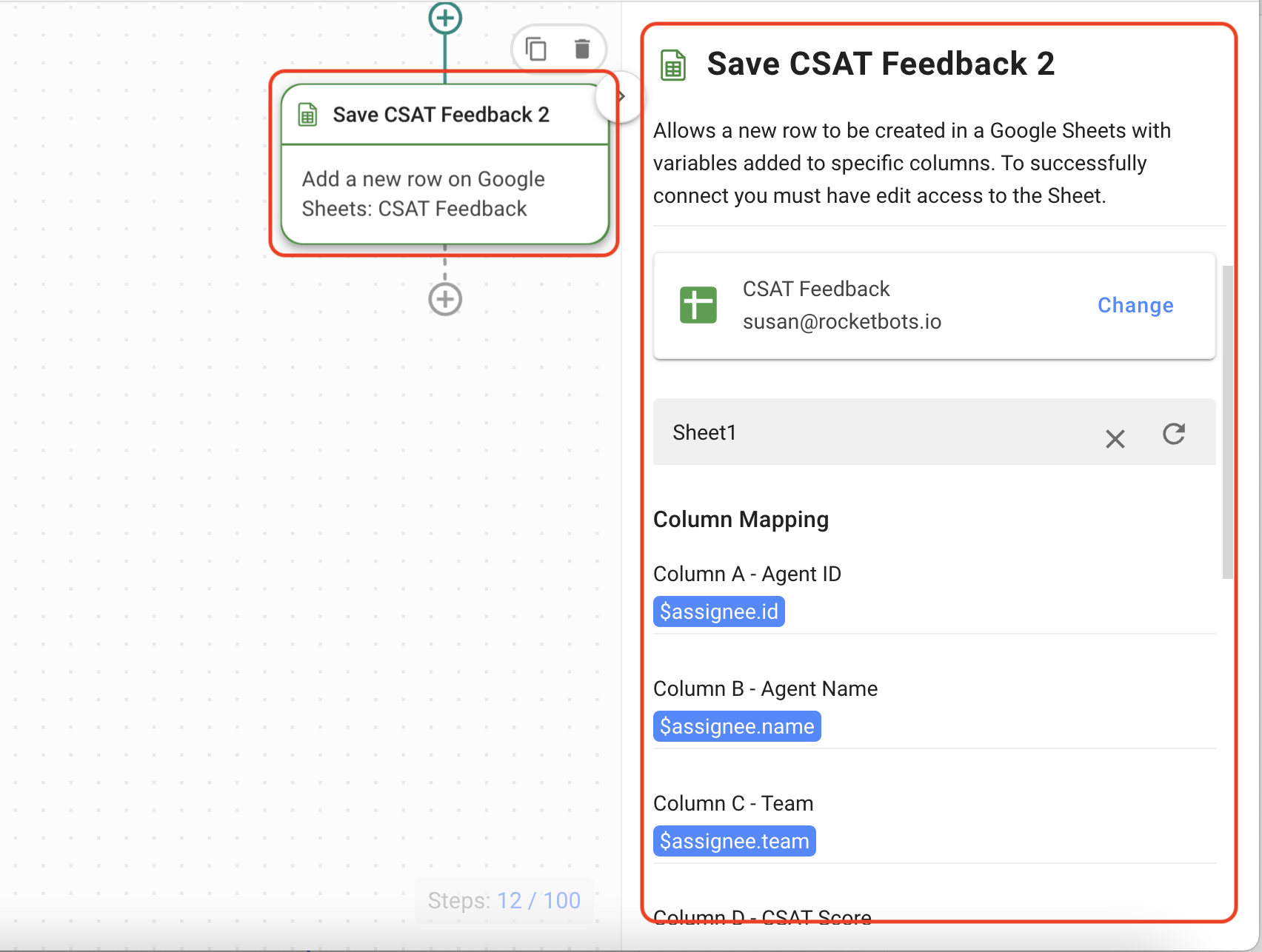Click the Change link for the connected sheet
Screen dimensions: 1262x952
pyautogui.click(x=1135, y=305)
